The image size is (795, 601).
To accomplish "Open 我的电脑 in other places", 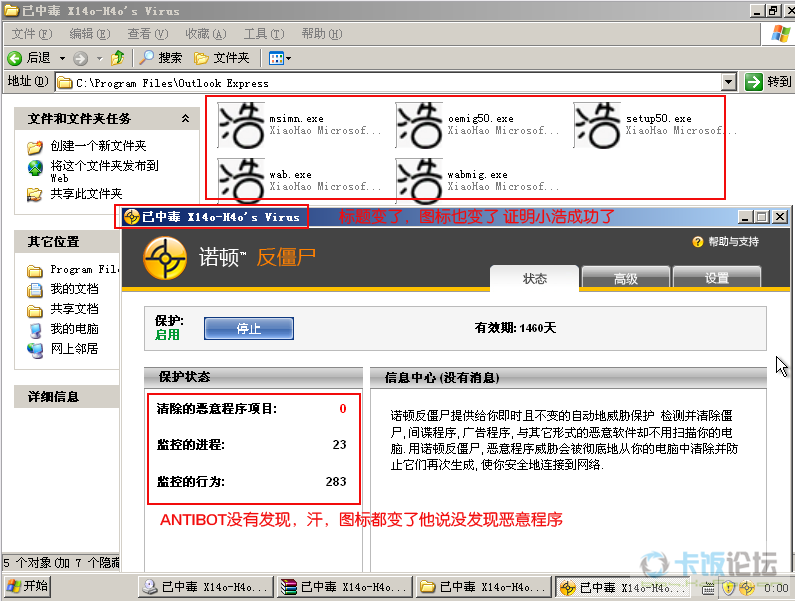I will [74, 329].
